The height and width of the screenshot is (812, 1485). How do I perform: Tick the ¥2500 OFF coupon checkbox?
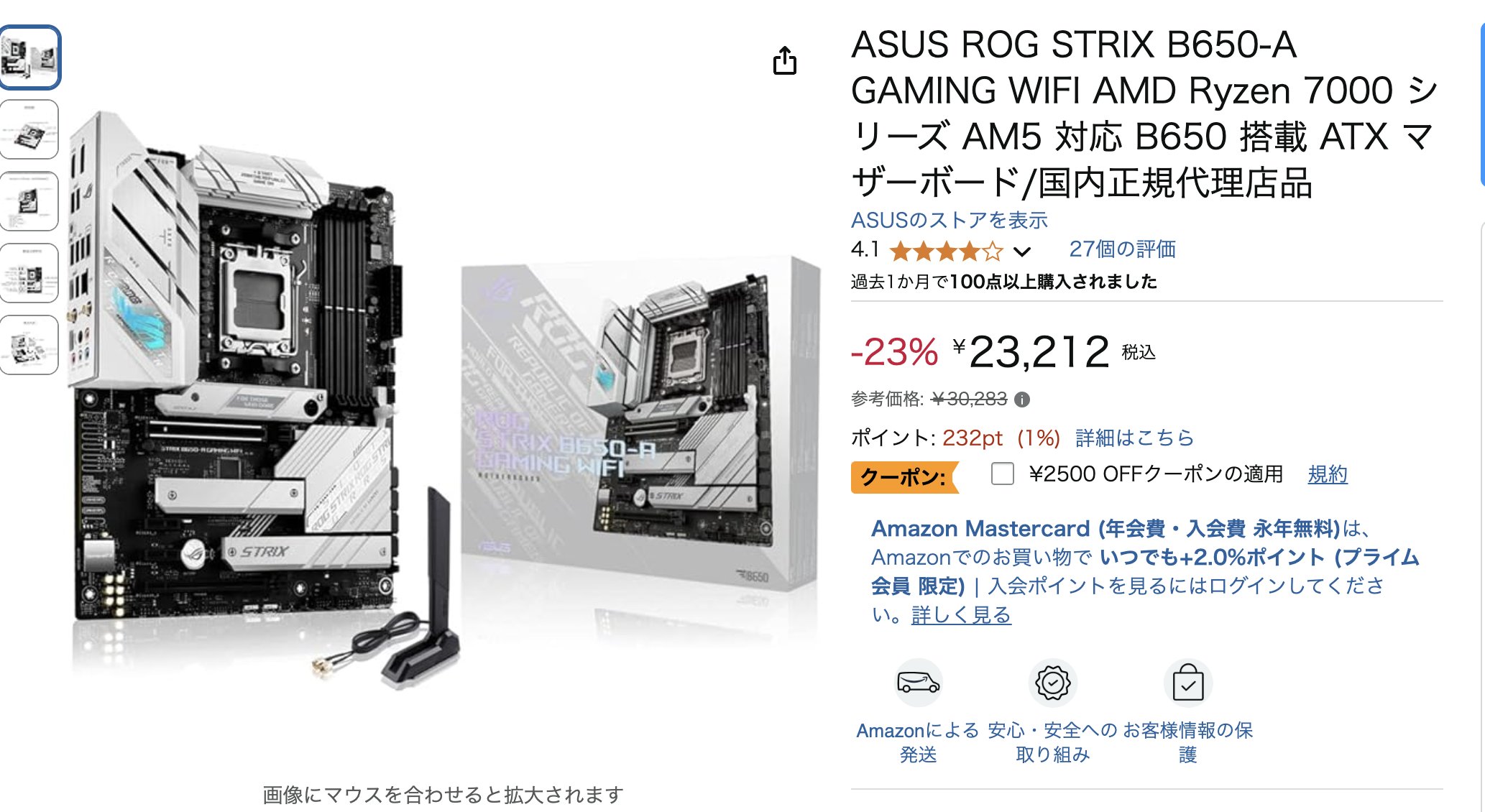(x=1002, y=474)
